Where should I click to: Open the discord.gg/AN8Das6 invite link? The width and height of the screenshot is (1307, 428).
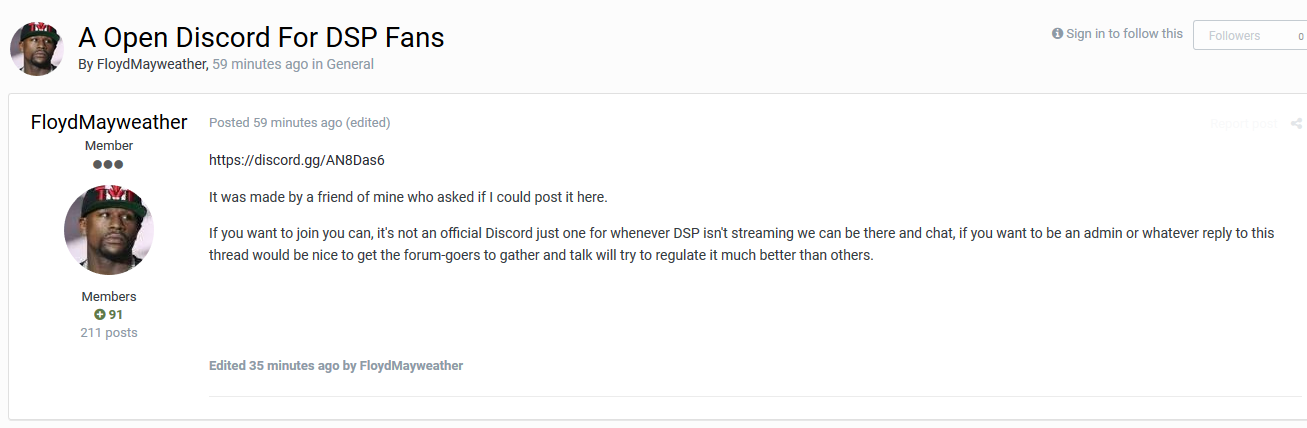click(x=297, y=160)
